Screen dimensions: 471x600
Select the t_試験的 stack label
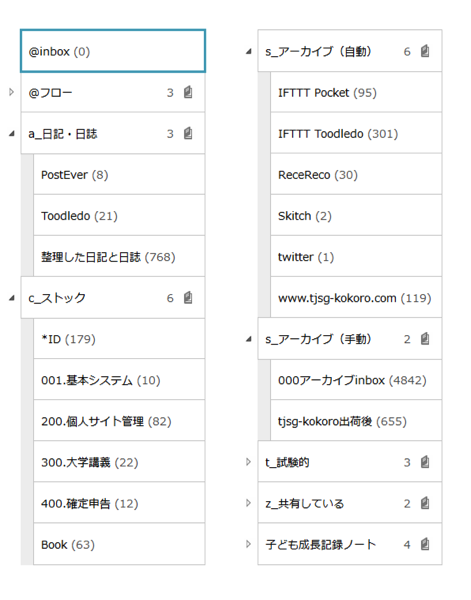pos(287,462)
